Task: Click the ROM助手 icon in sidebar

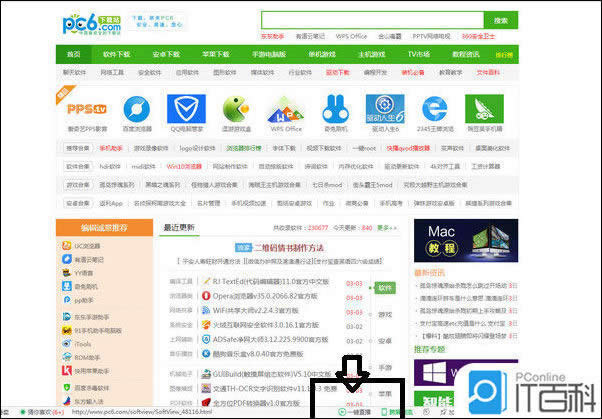Action: pyautogui.click(x=67, y=357)
